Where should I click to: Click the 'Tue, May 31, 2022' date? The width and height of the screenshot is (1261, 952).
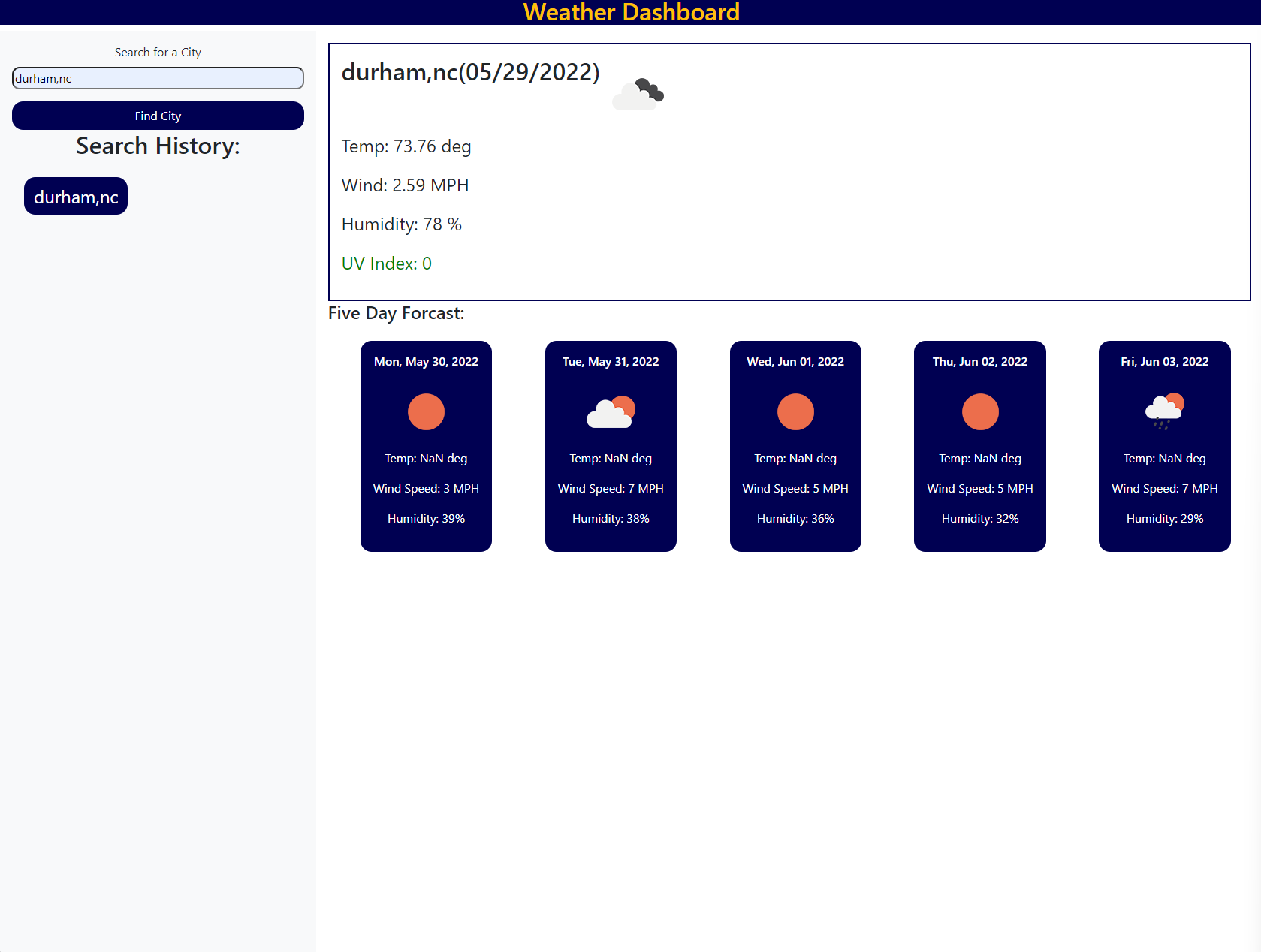tap(611, 361)
